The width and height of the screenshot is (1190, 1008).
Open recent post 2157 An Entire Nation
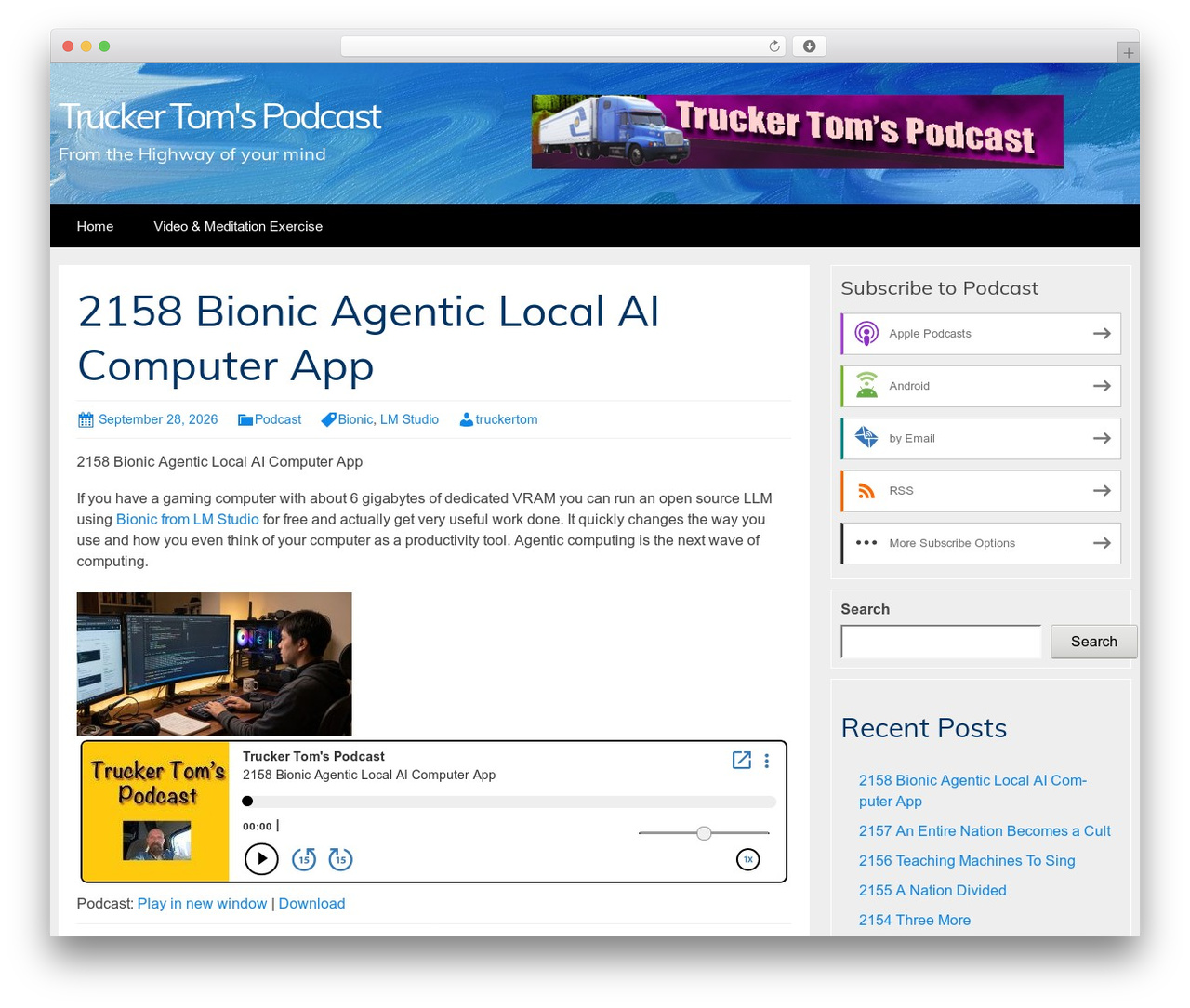coord(985,831)
